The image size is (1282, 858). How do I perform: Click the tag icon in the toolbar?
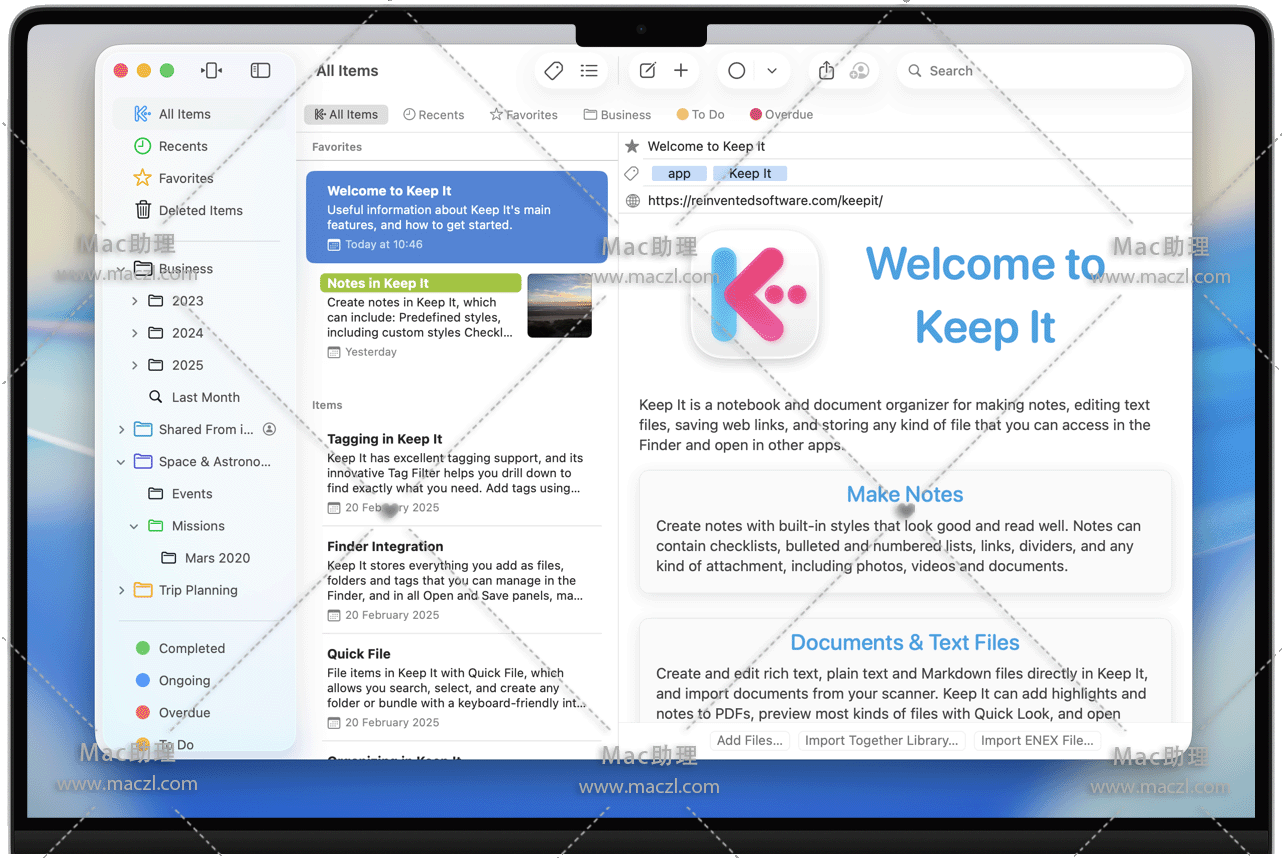pyautogui.click(x=553, y=71)
